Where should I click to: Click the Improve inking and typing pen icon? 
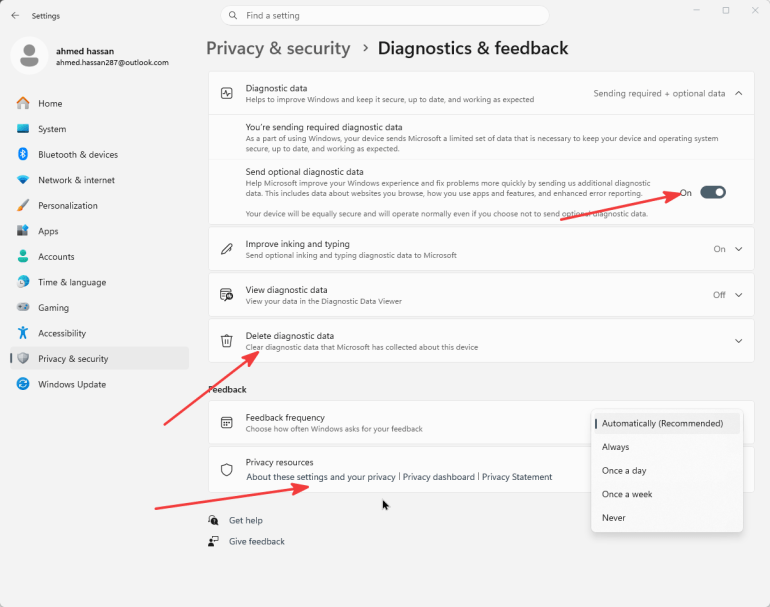[226, 249]
